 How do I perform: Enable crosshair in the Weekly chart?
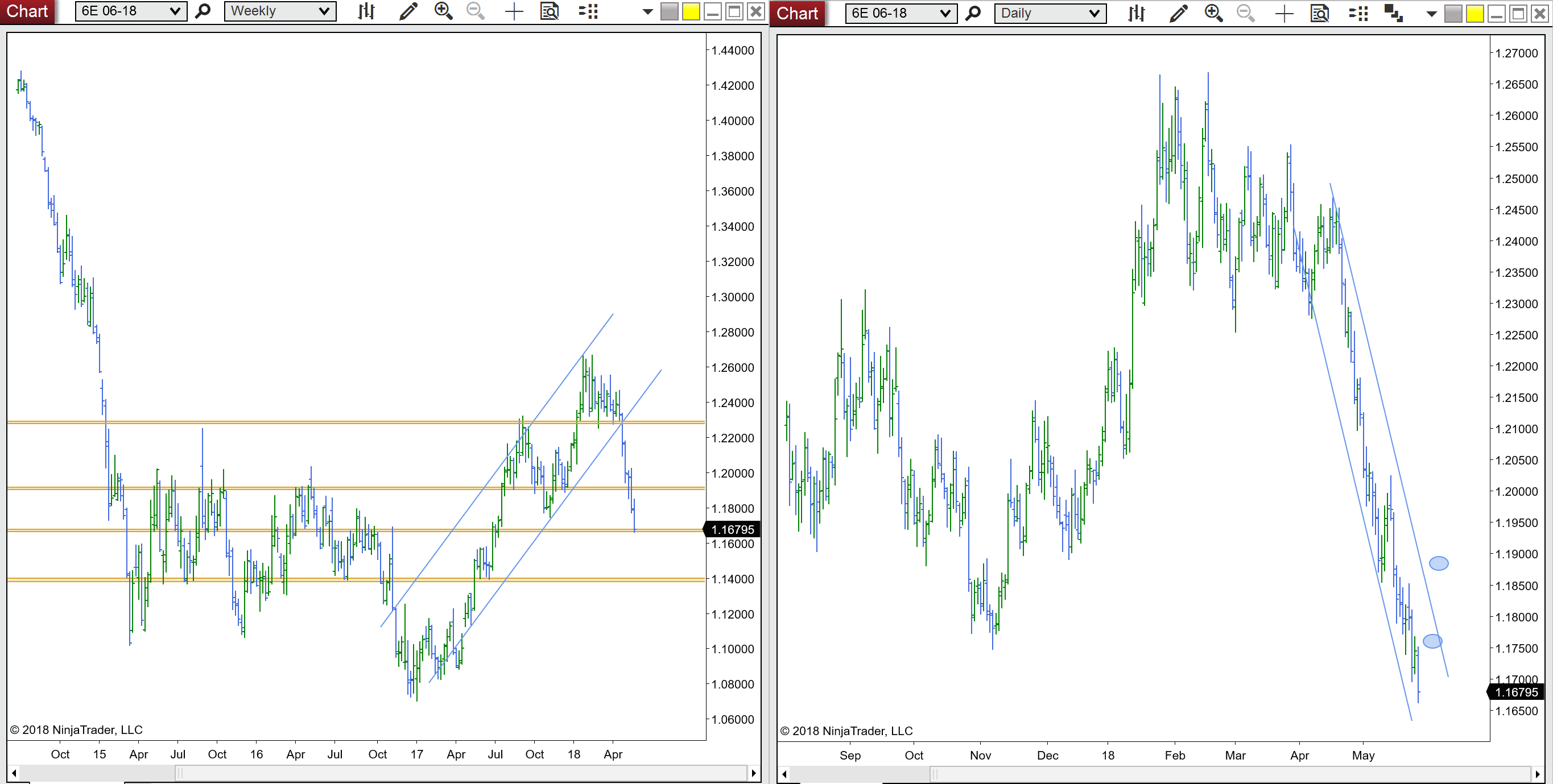514,11
